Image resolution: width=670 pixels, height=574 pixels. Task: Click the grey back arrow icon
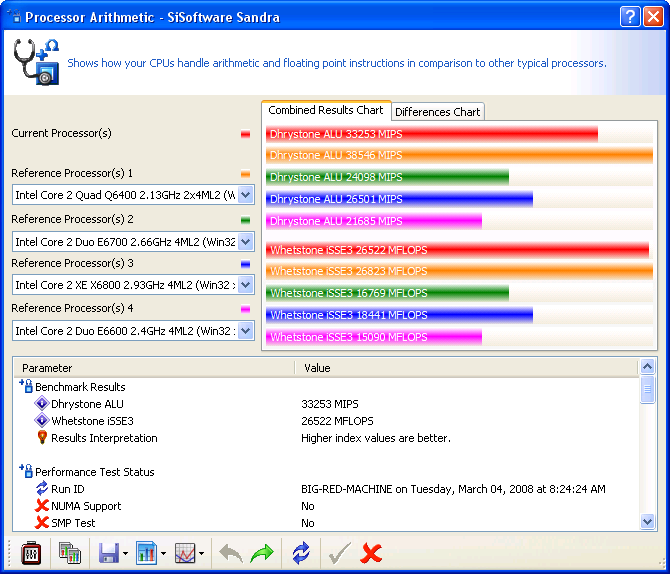(x=231, y=553)
